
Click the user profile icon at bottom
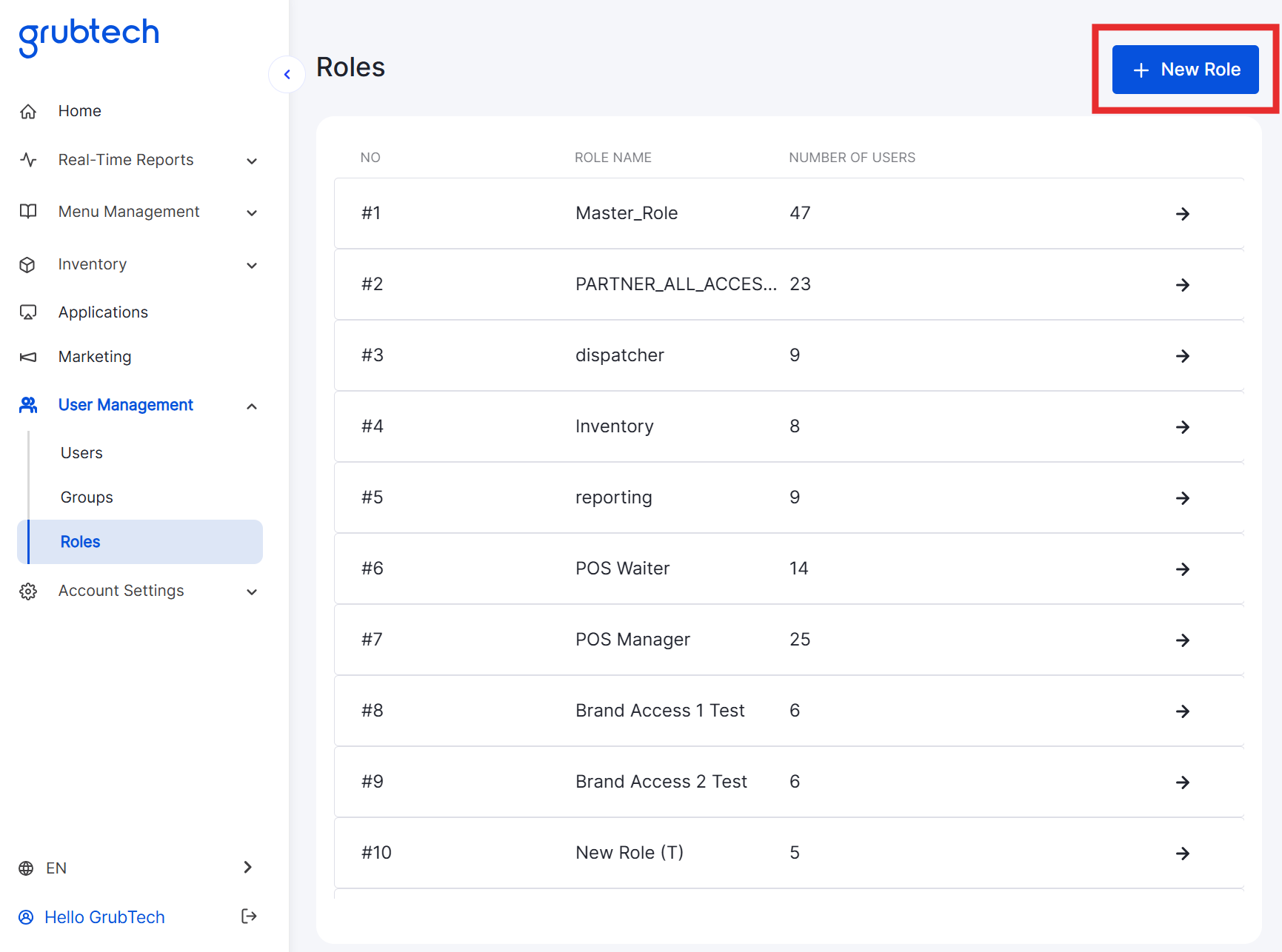click(26, 917)
